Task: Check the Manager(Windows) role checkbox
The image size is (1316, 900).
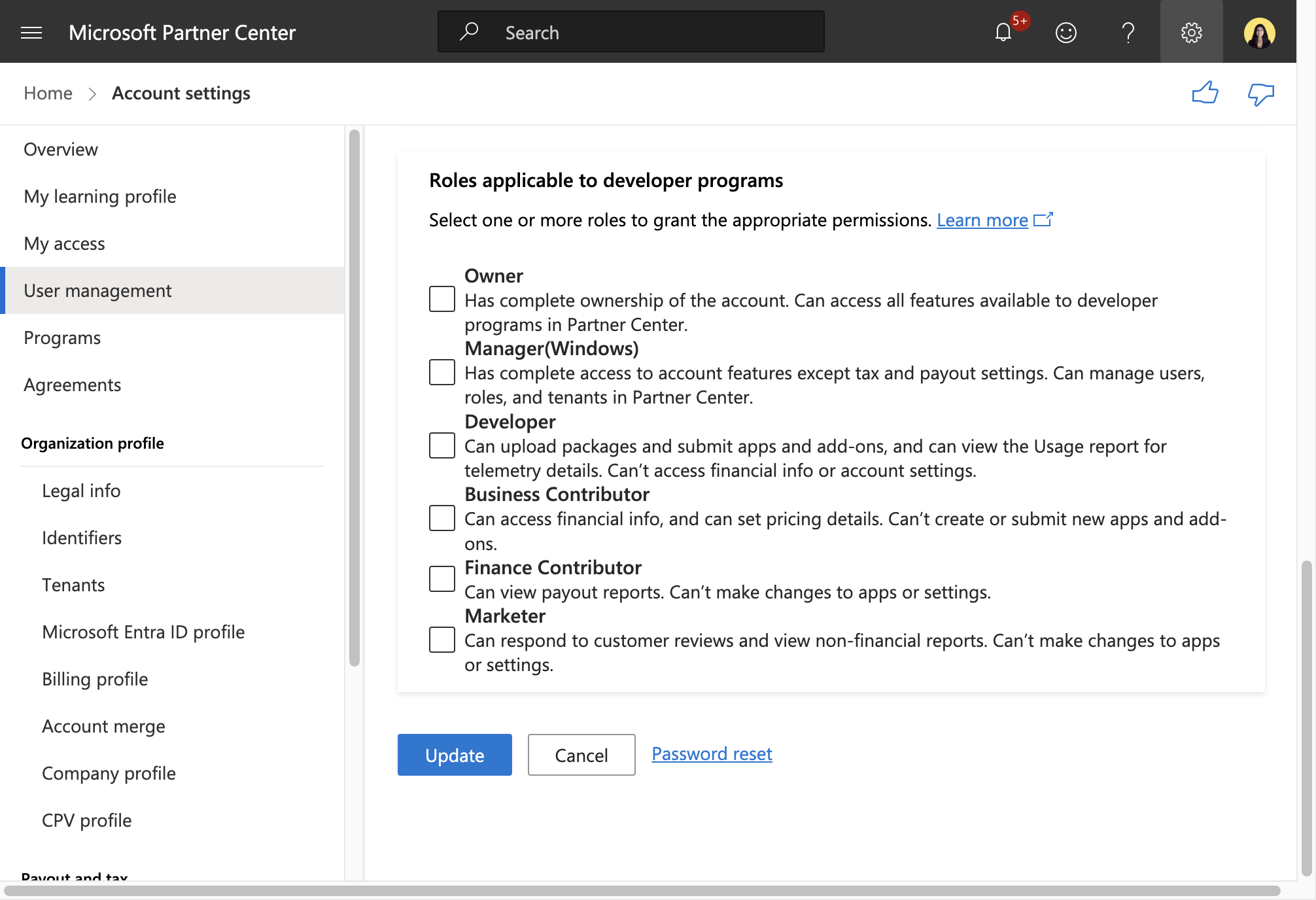Action: (442, 372)
